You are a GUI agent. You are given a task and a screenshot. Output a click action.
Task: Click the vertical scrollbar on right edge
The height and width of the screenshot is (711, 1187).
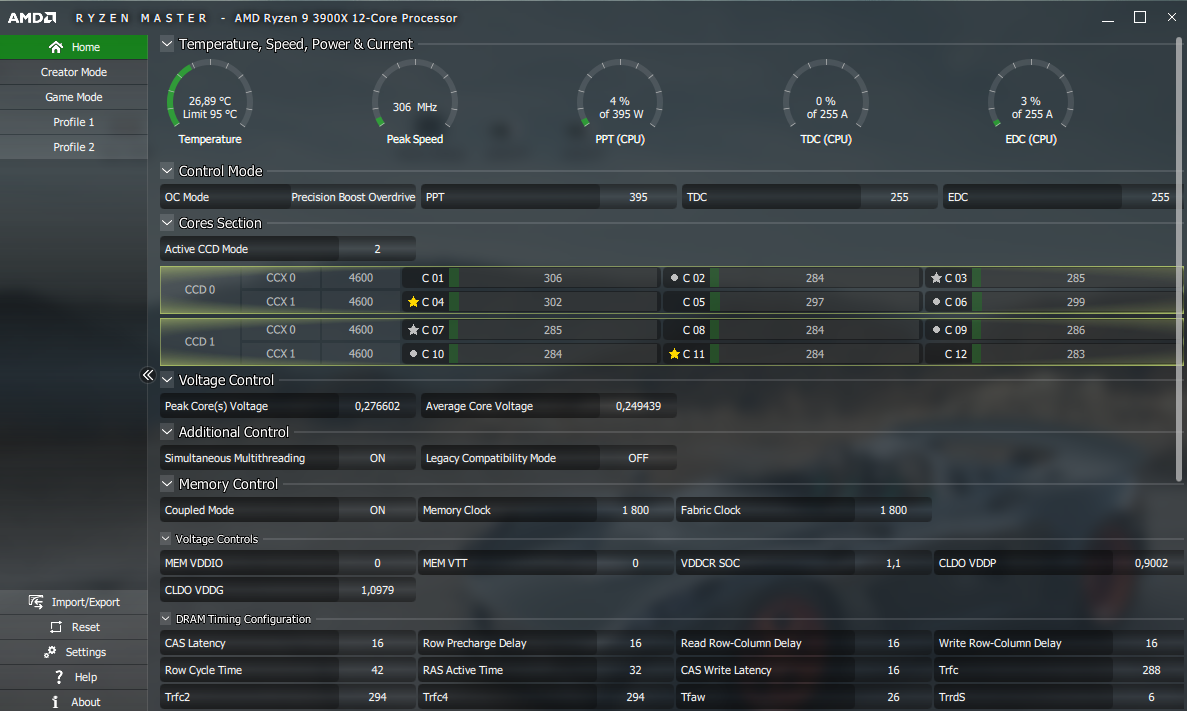[x=1179, y=260]
